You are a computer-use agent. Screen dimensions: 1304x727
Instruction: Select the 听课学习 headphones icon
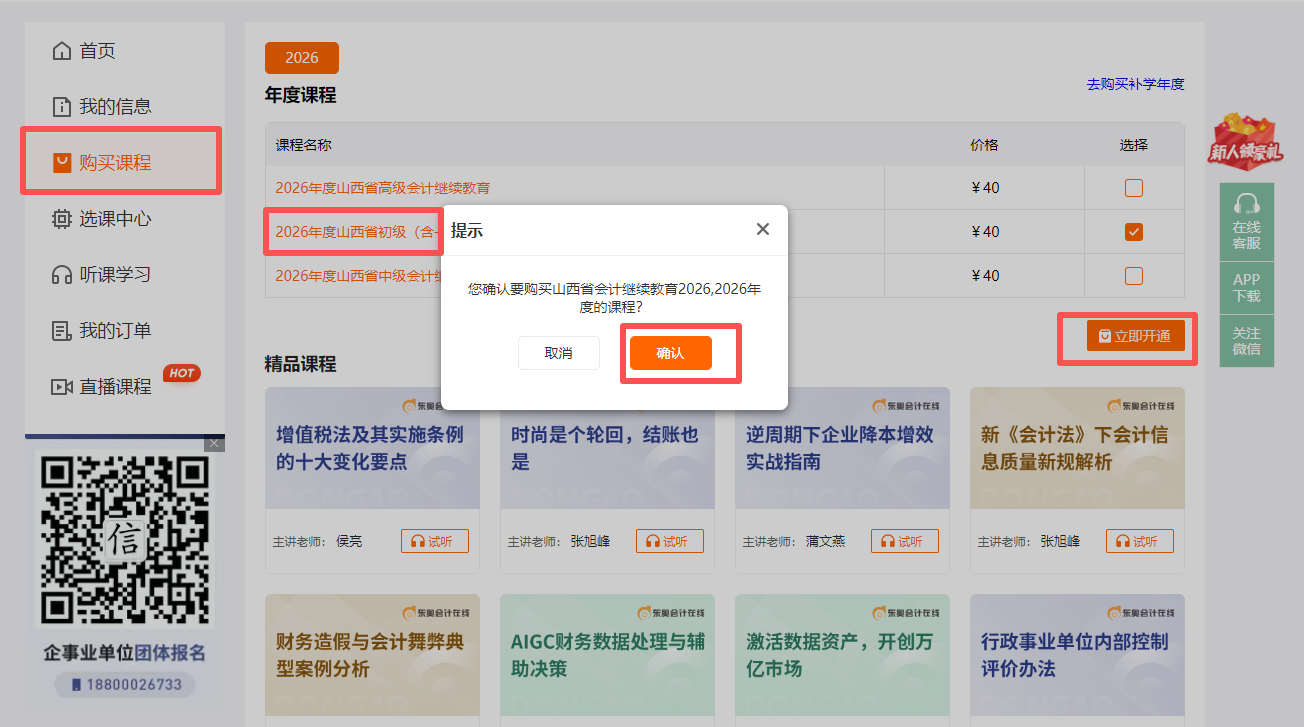(x=62, y=274)
